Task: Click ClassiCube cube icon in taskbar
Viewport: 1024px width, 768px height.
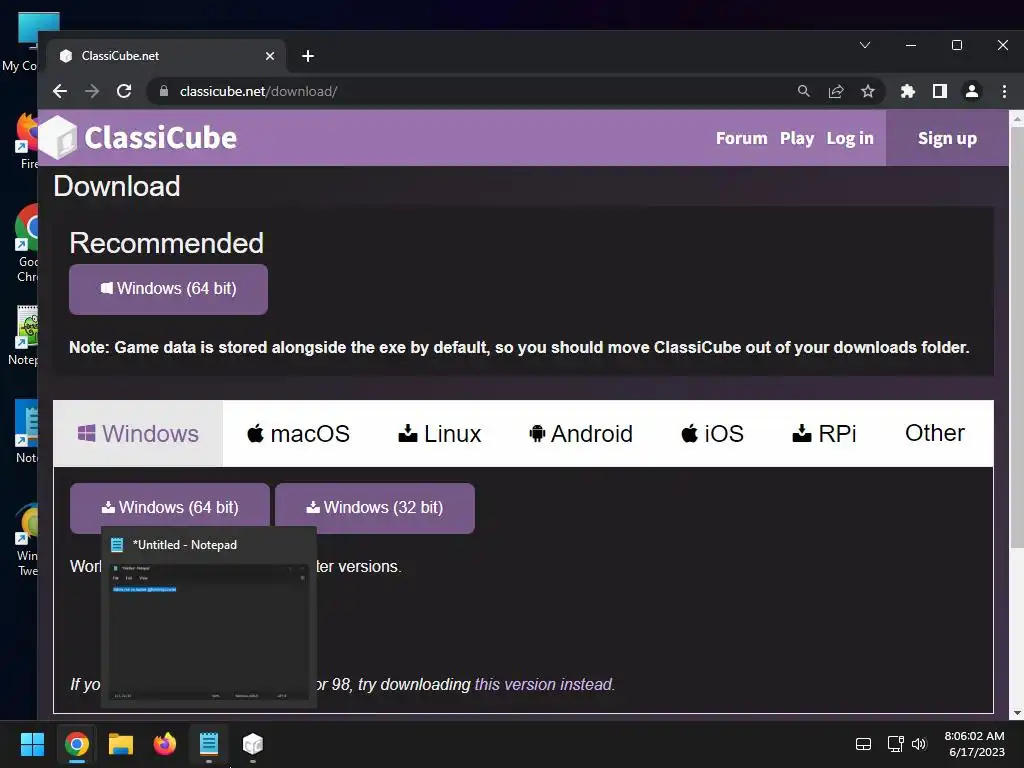Action: (253, 744)
